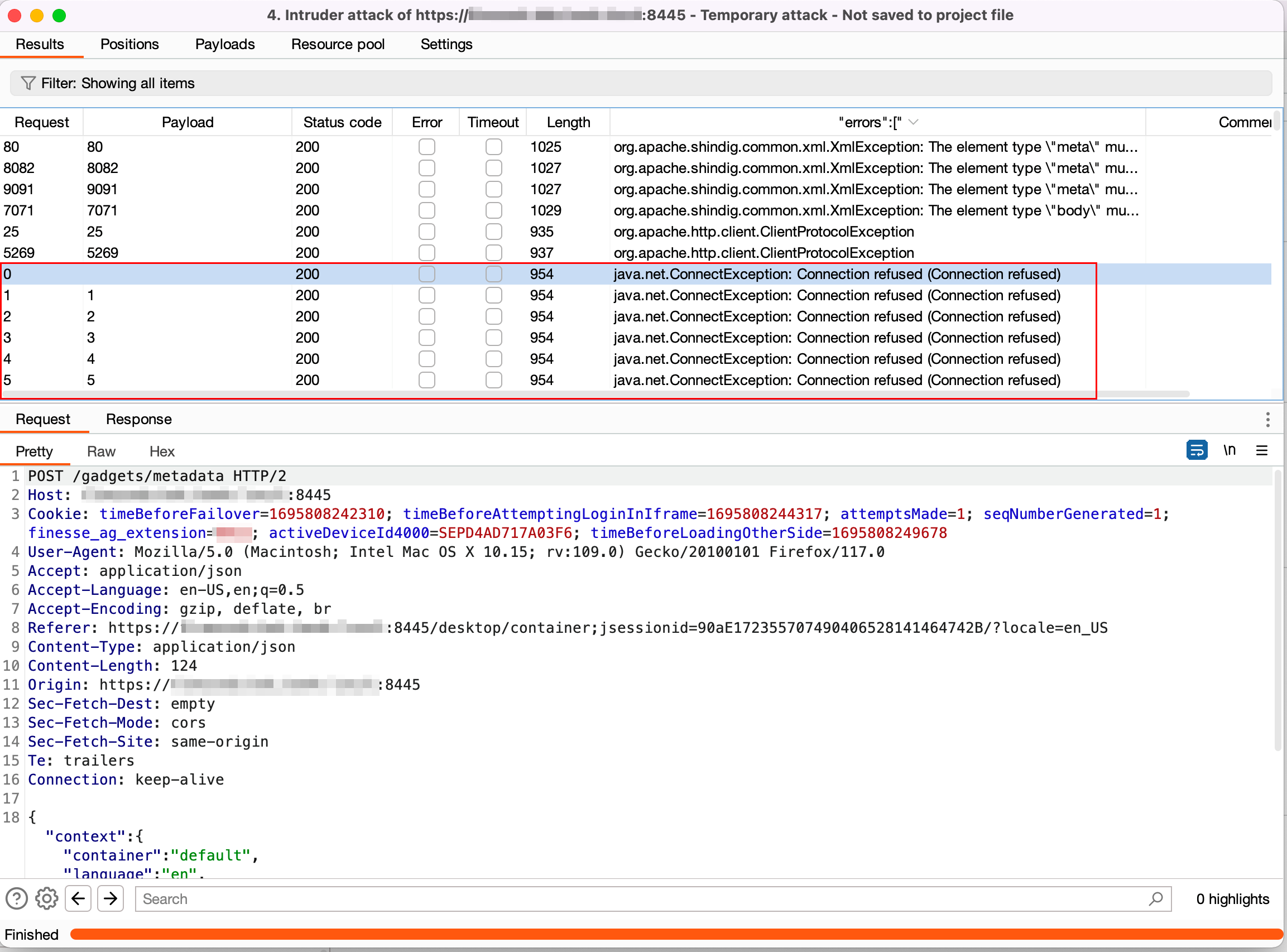Click the Filter: Showing all items bar
The image size is (1287, 952).
pos(641,83)
